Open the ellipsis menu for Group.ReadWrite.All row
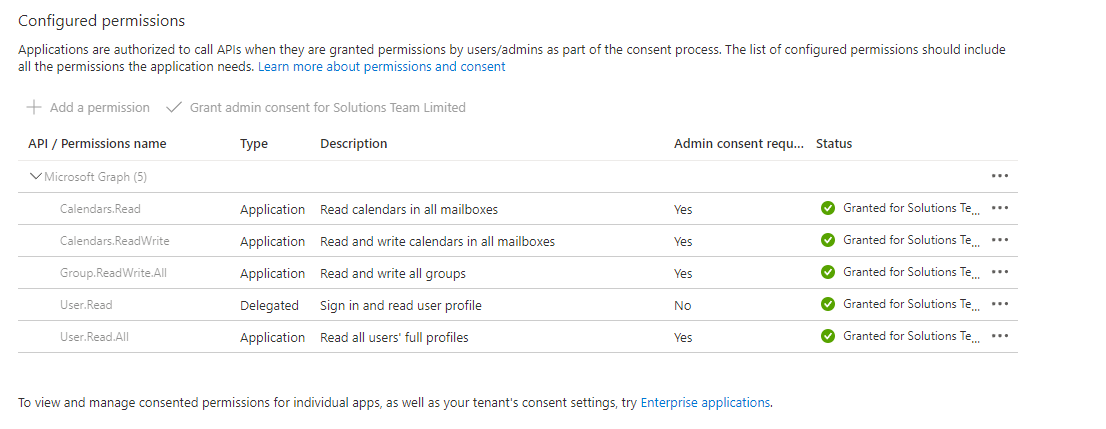1106x429 pixels. [999, 272]
